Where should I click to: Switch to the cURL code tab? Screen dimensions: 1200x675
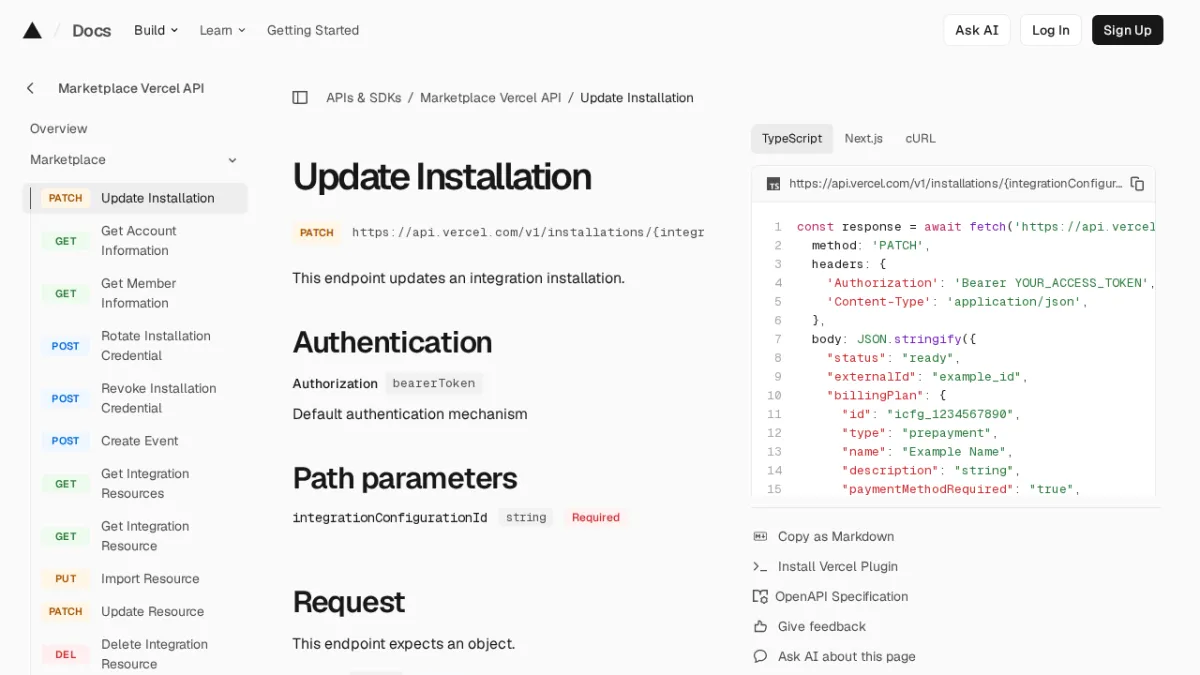tap(921, 138)
